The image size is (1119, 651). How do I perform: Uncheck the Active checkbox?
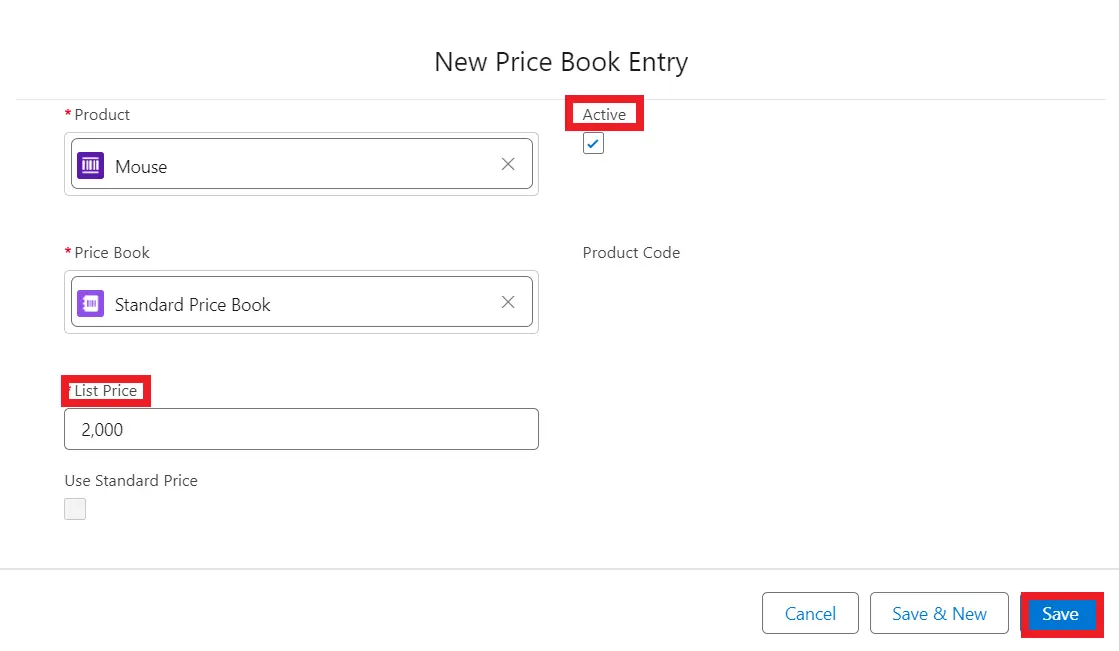click(x=593, y=144)
